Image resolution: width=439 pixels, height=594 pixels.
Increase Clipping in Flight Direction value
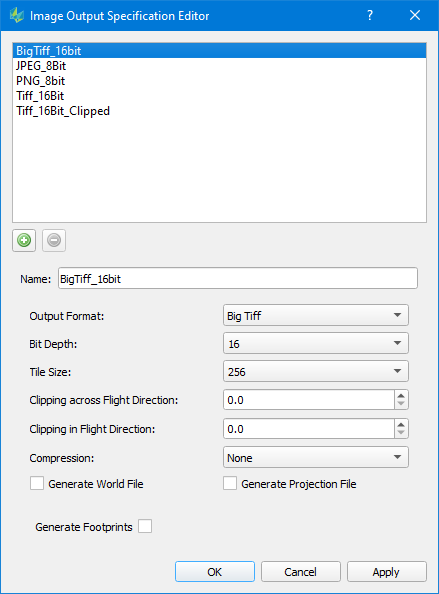tap(401, 424)
